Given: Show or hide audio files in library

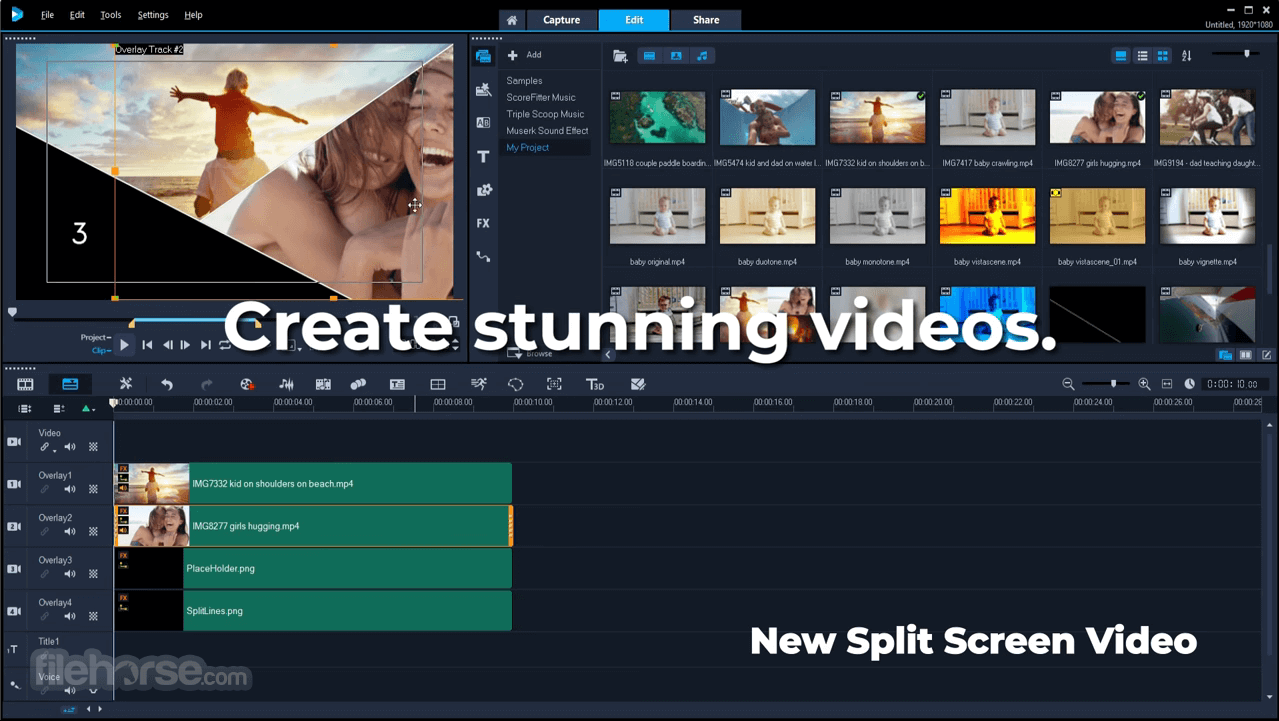Looking at the screenshot, I should [702, 56].
